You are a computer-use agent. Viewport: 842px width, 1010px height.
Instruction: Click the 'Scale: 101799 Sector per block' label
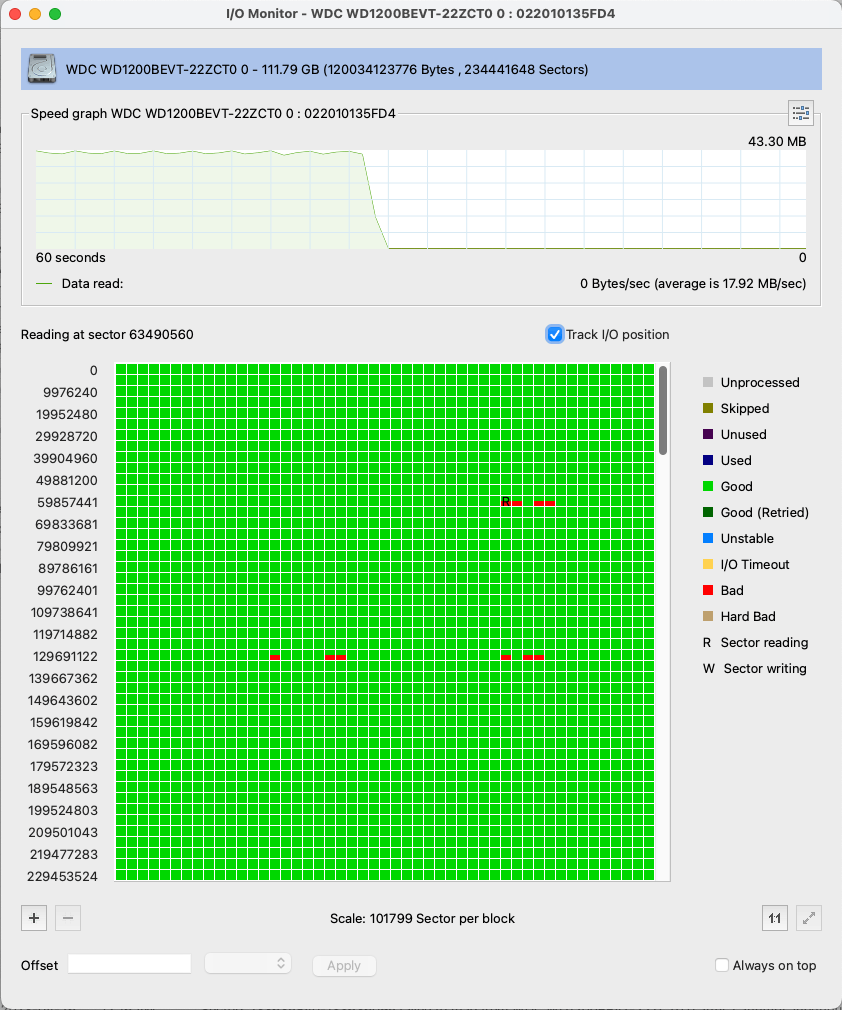point(422,919)
